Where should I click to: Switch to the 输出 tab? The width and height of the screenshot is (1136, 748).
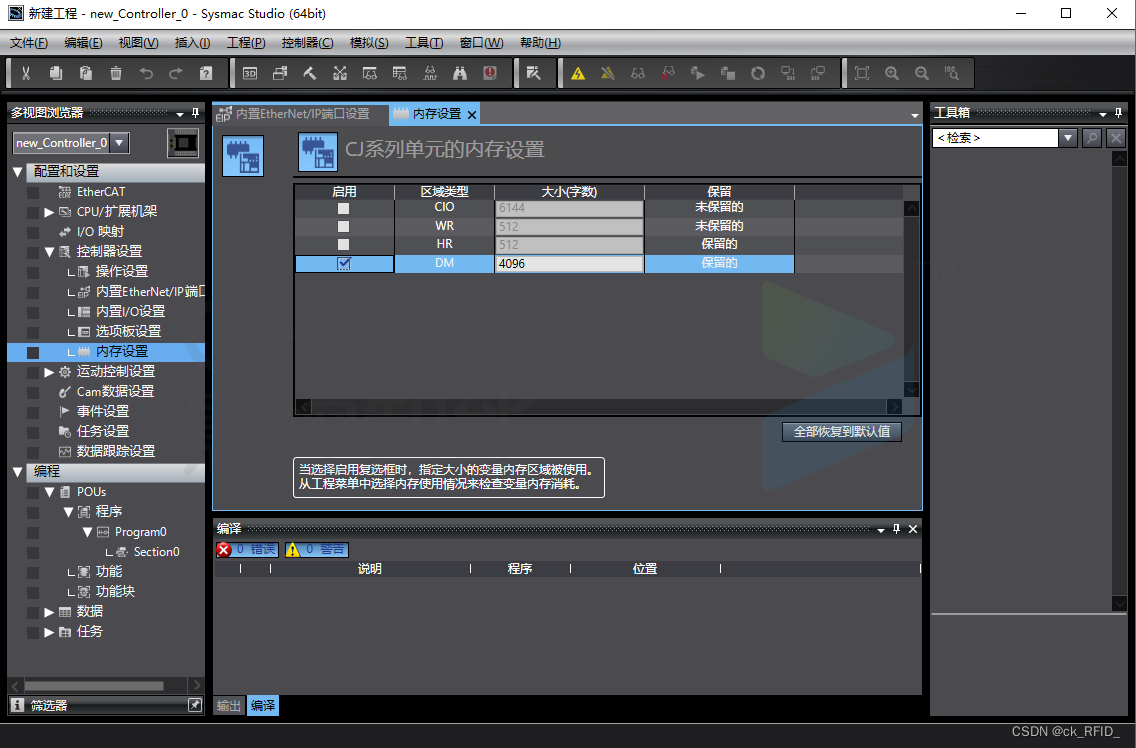coord(229,705)
